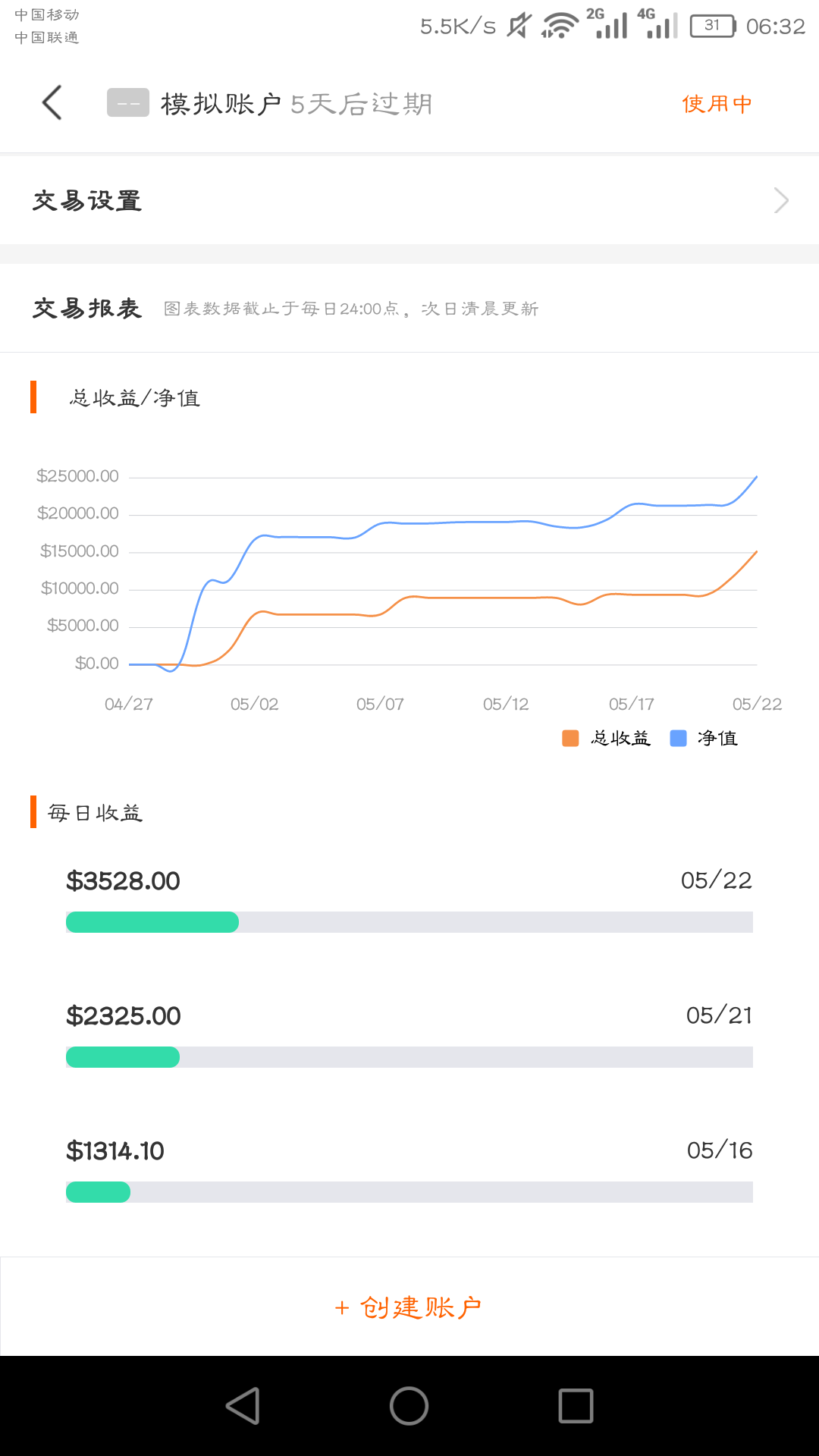This screenshot has height=1456, width=819.
Task: Open Android home via circle icon
Action: pyautogui.click(x=409, y=1406)
